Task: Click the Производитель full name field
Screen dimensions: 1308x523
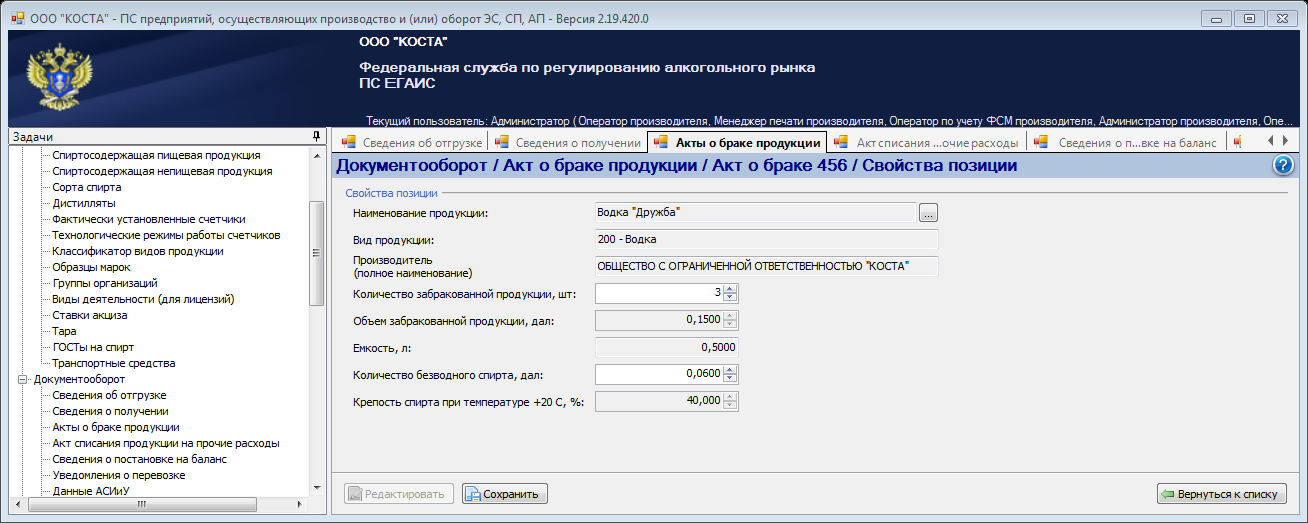Action: point(766,266)
